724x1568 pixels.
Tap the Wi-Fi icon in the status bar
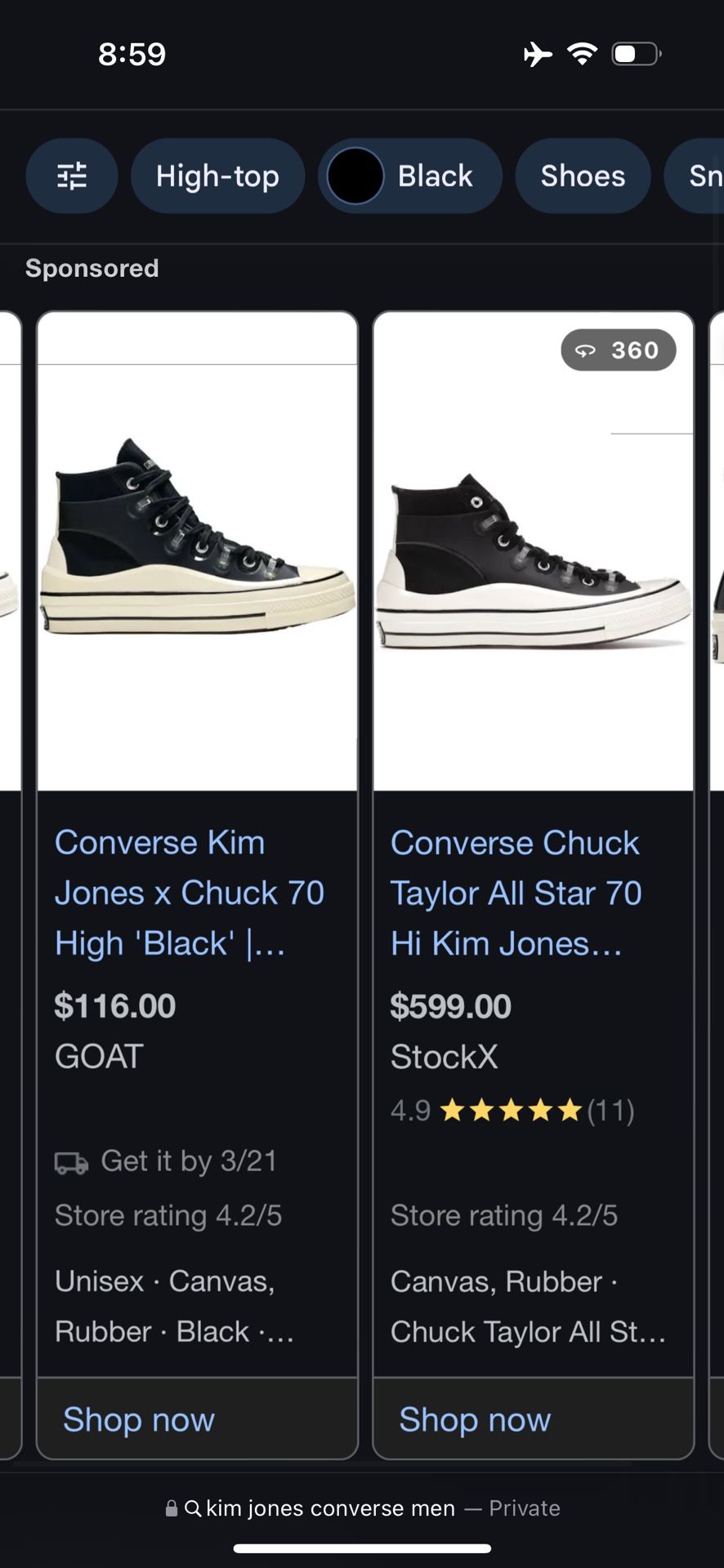point(582,52)
